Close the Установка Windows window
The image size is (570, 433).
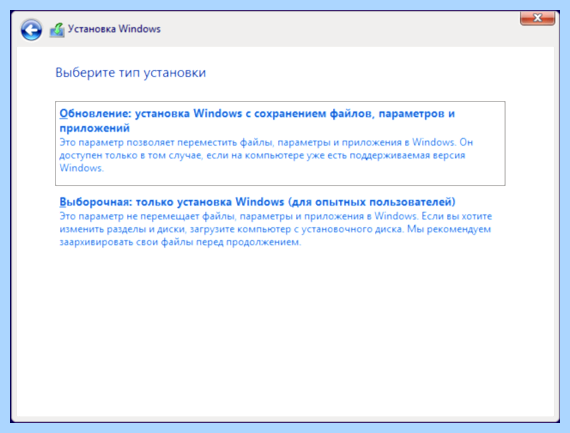[537, 18]
